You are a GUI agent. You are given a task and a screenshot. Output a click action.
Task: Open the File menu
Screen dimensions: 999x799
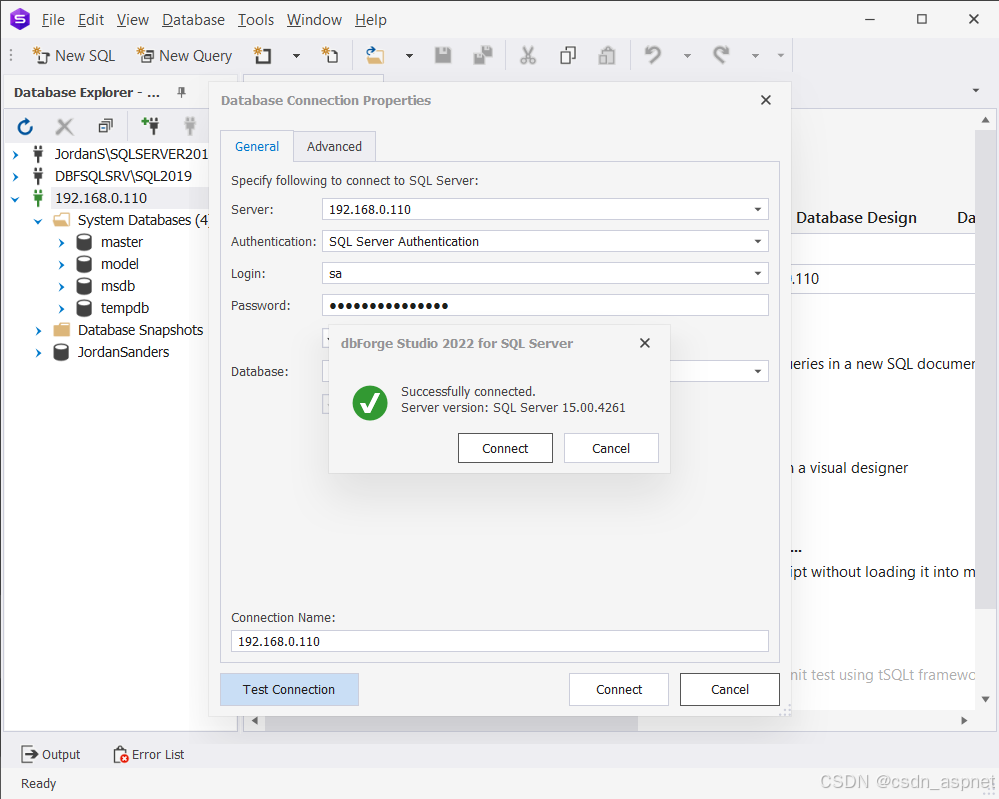(x=53, y=20)
